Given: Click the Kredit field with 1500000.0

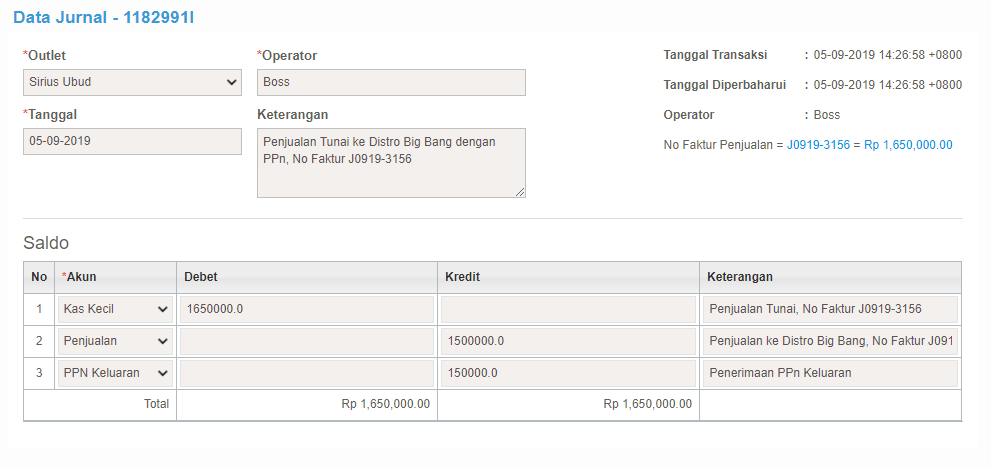Looking at the screenshot, I should click(x=568, y=341).
